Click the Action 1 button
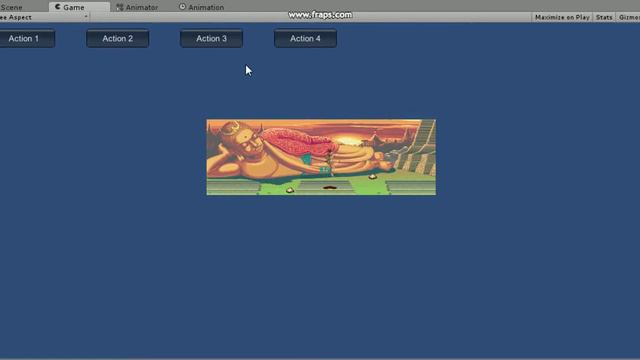 [x=26, y=38]
